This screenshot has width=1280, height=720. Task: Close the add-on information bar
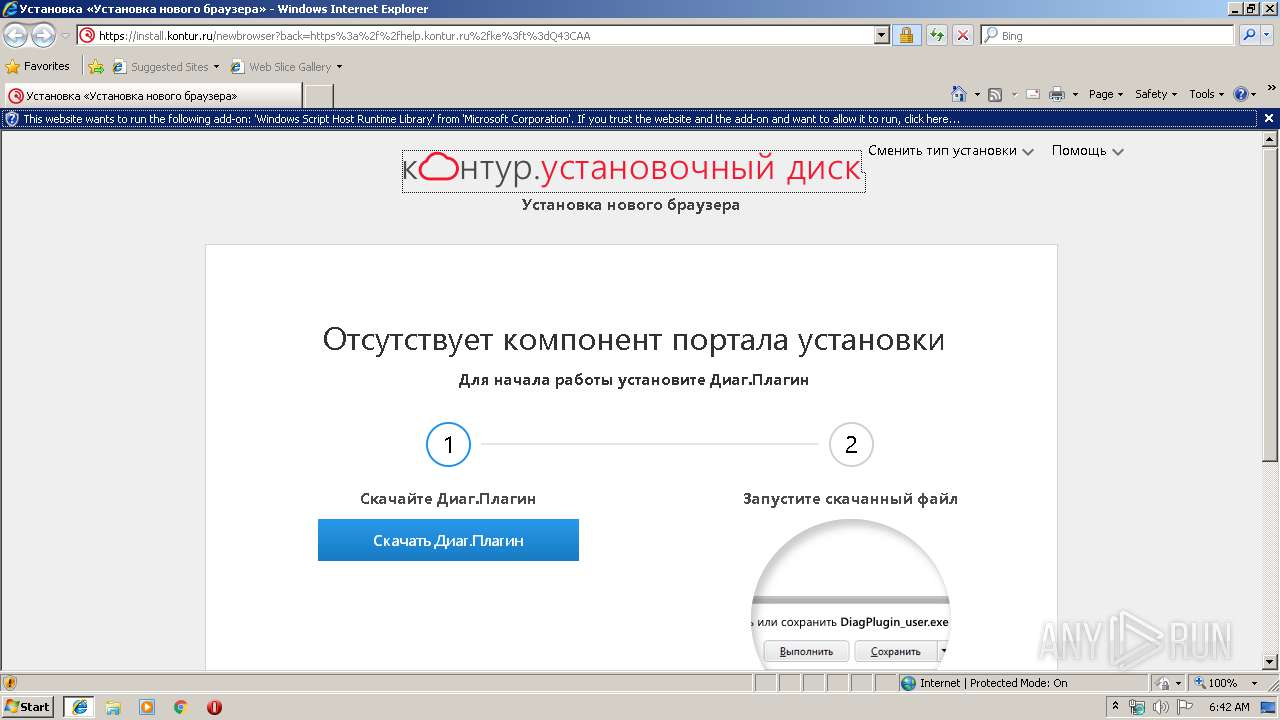[1269, 118]
